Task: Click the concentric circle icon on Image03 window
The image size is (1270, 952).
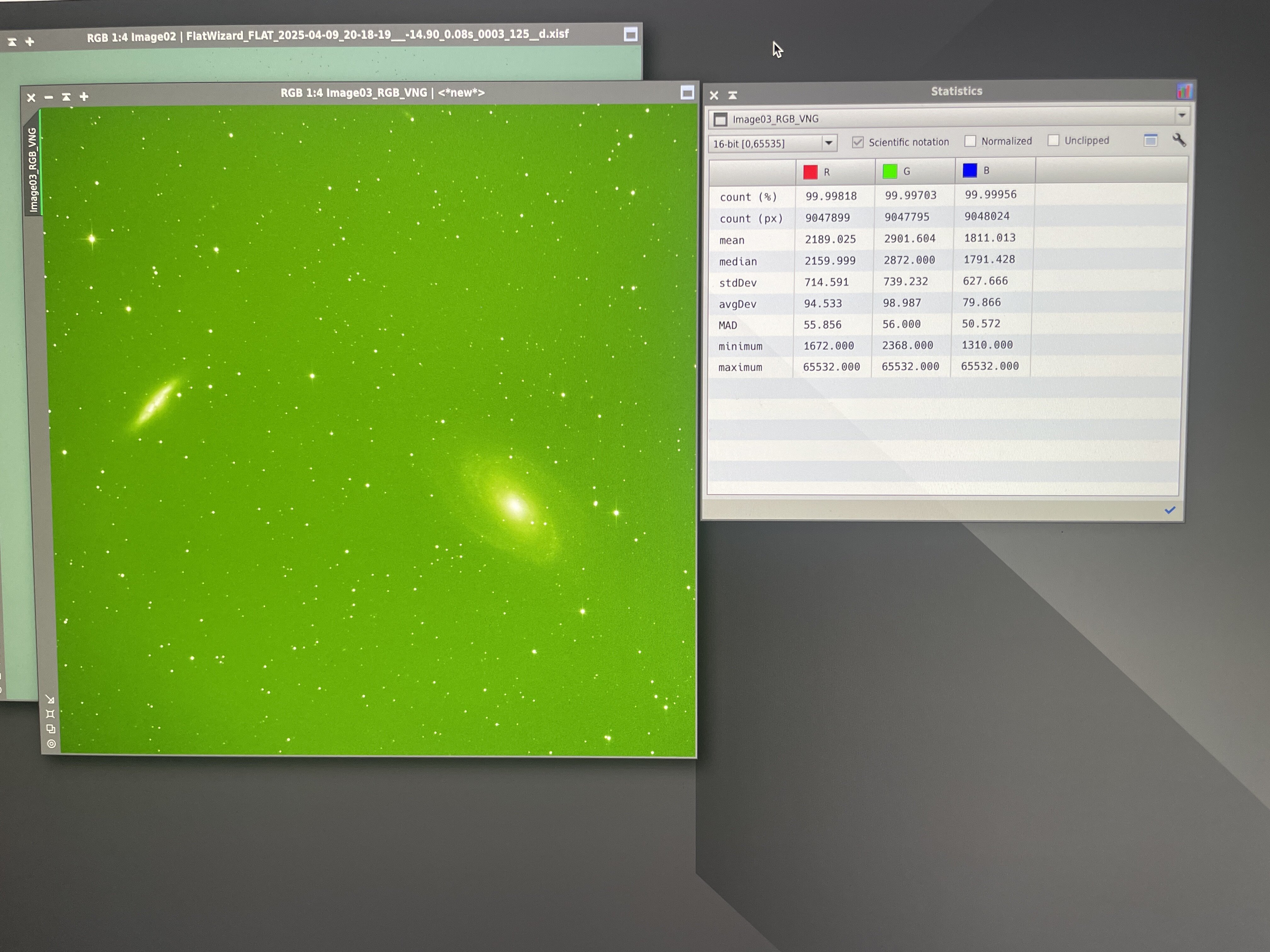Action: click(51, 744)
